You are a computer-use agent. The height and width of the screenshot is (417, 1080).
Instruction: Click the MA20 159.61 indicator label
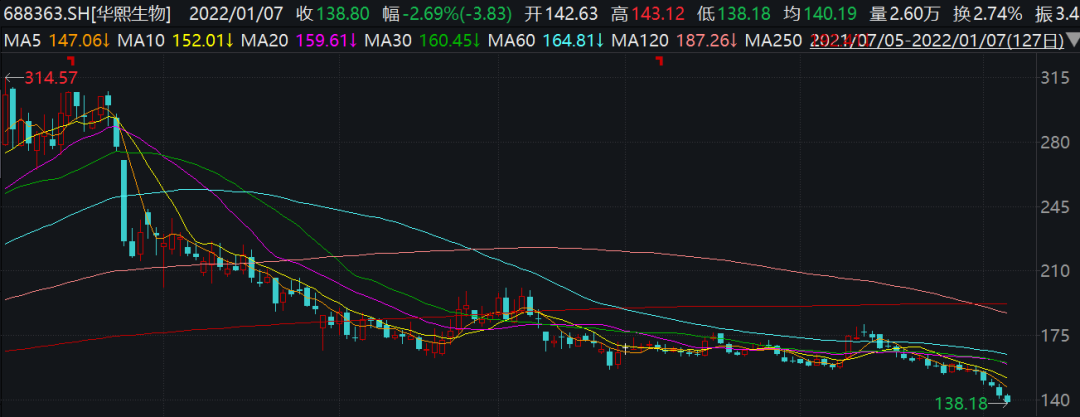pos(301,41)
